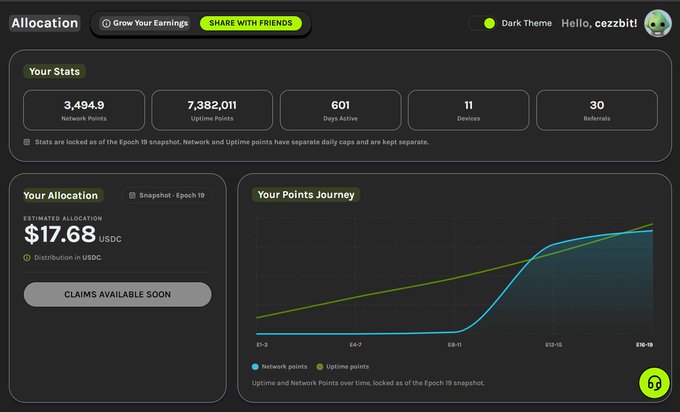Select the Devices stat card
This screenshot has width=680, height=412.
468,110
